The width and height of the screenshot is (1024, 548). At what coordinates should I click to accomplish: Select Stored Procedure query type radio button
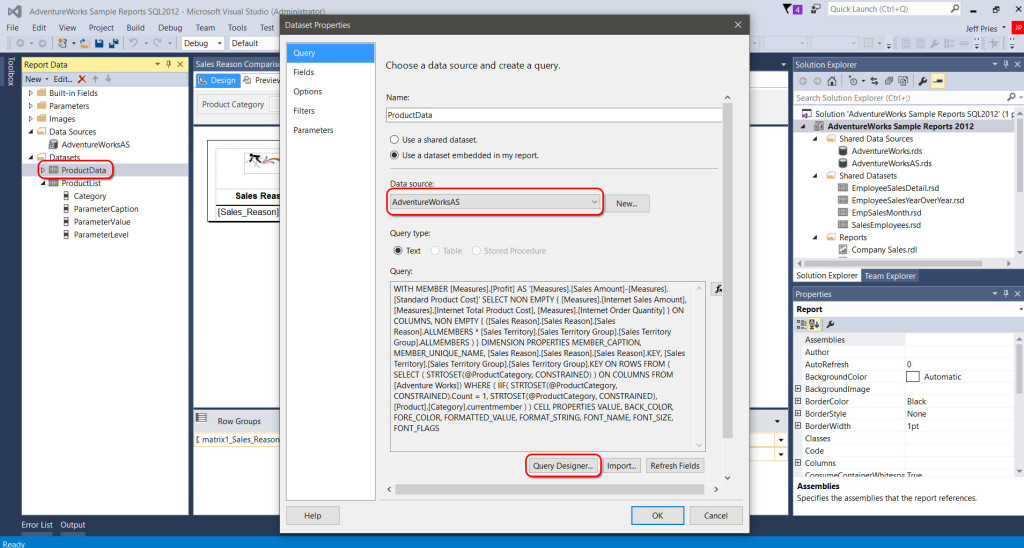pyautogui.click(x=476, y=251)
